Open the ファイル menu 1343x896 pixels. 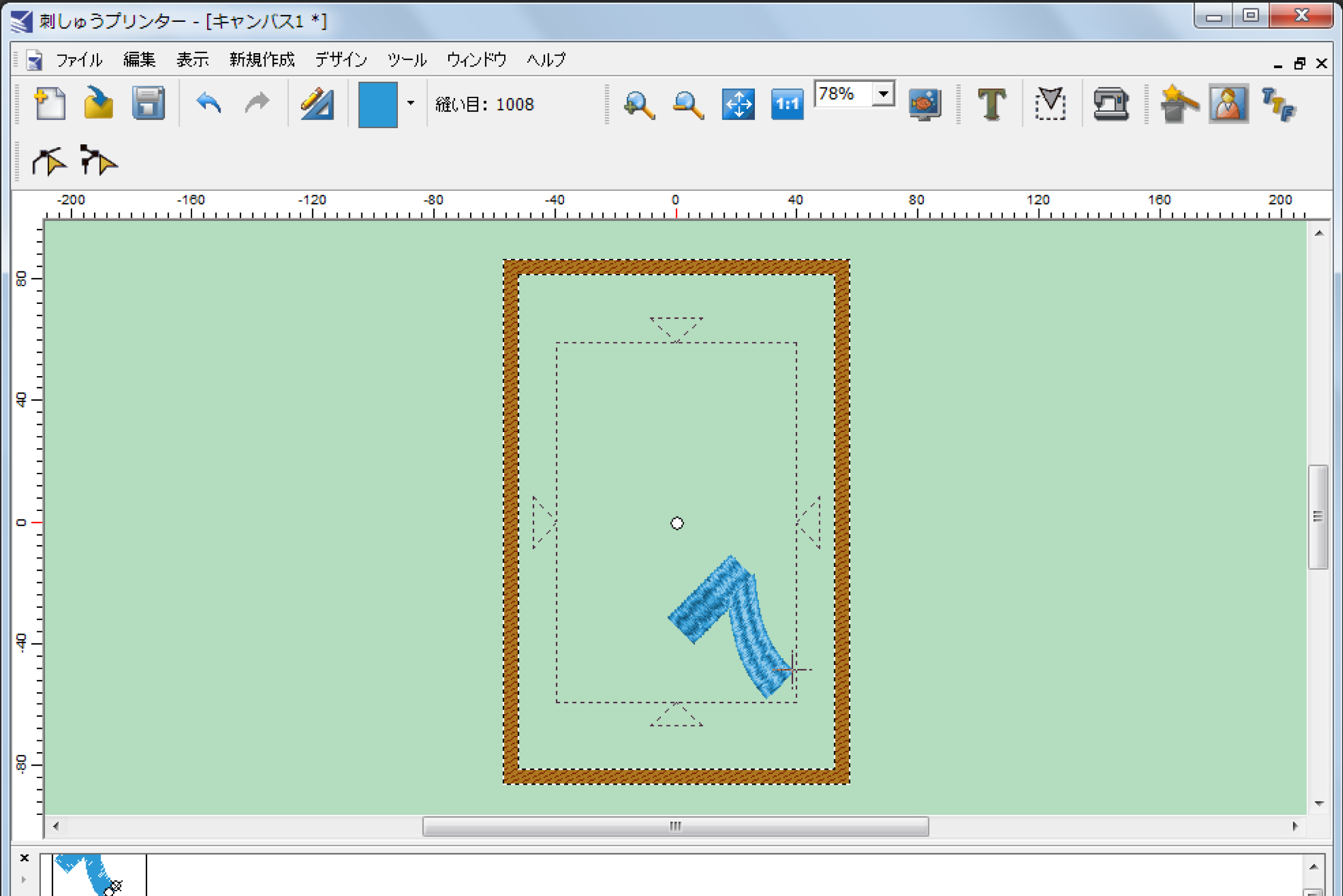pyautogui.click(x=79, y=59)
